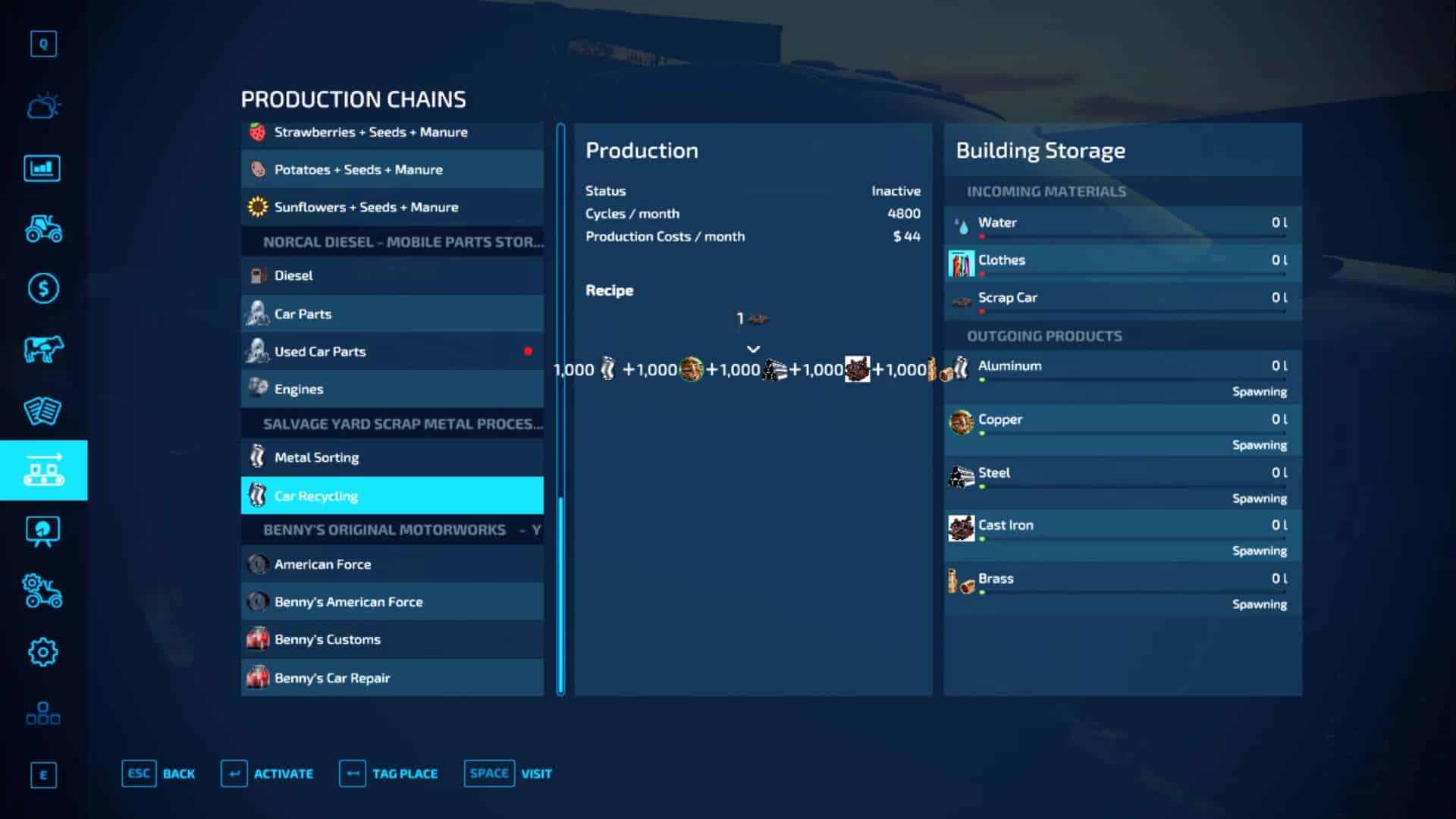Open the production chains conveyor icon
Viewport: 1456px width, 819px height.
click(43, 470)
